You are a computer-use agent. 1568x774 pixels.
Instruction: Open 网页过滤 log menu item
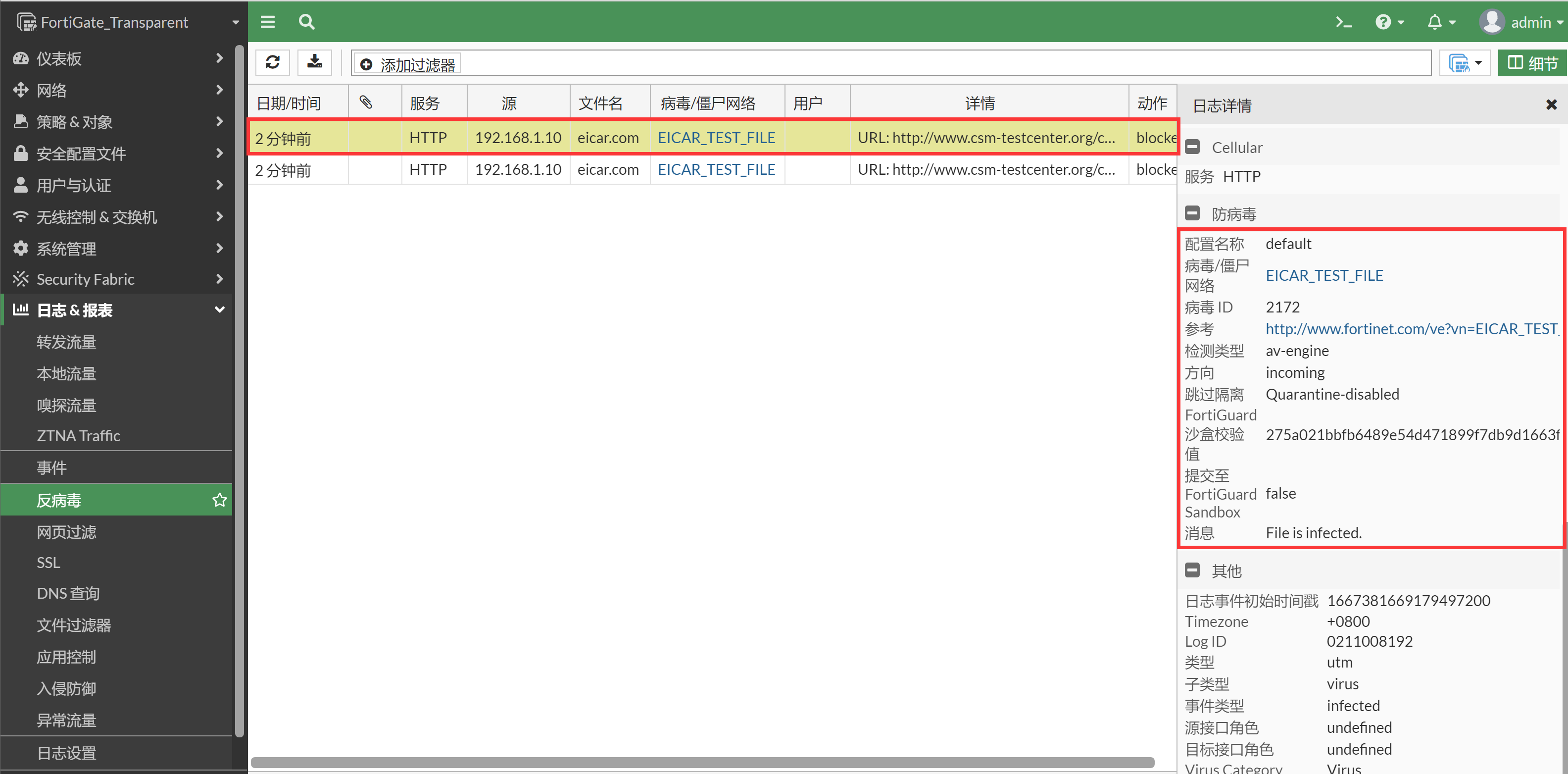(66, 532)
